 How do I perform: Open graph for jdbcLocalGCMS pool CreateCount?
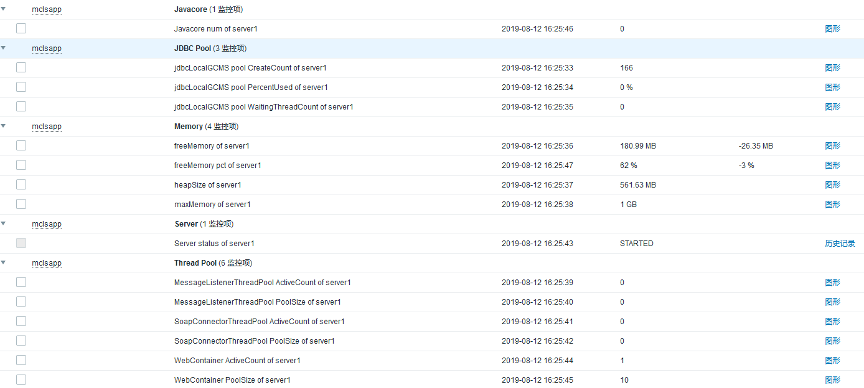(832, 68)
